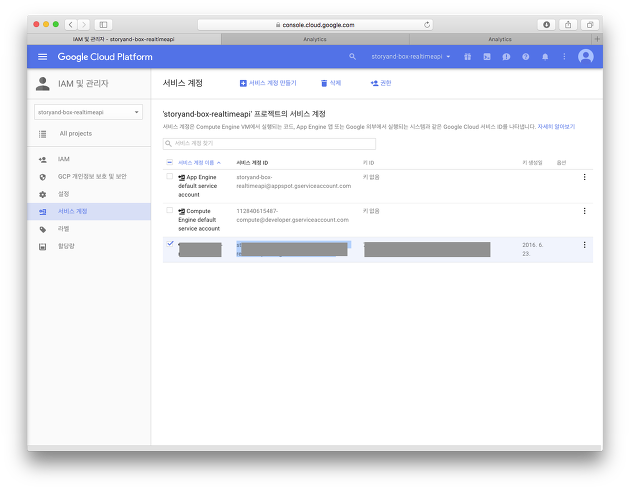Screen dimensions: 630x490
Task: Switch to IAM 및 관리자 browser tab
Action: (x=124, y=39)
